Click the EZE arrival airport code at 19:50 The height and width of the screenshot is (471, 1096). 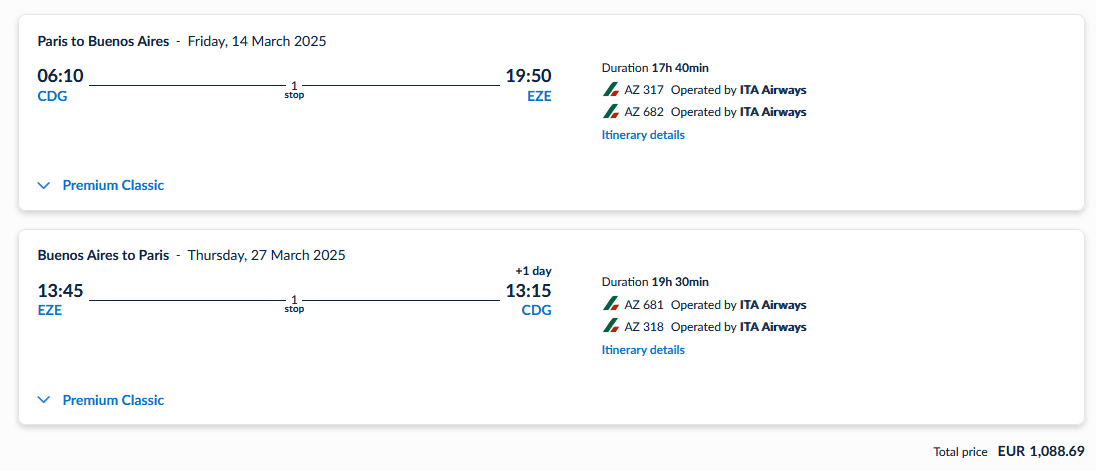(539, 96)
